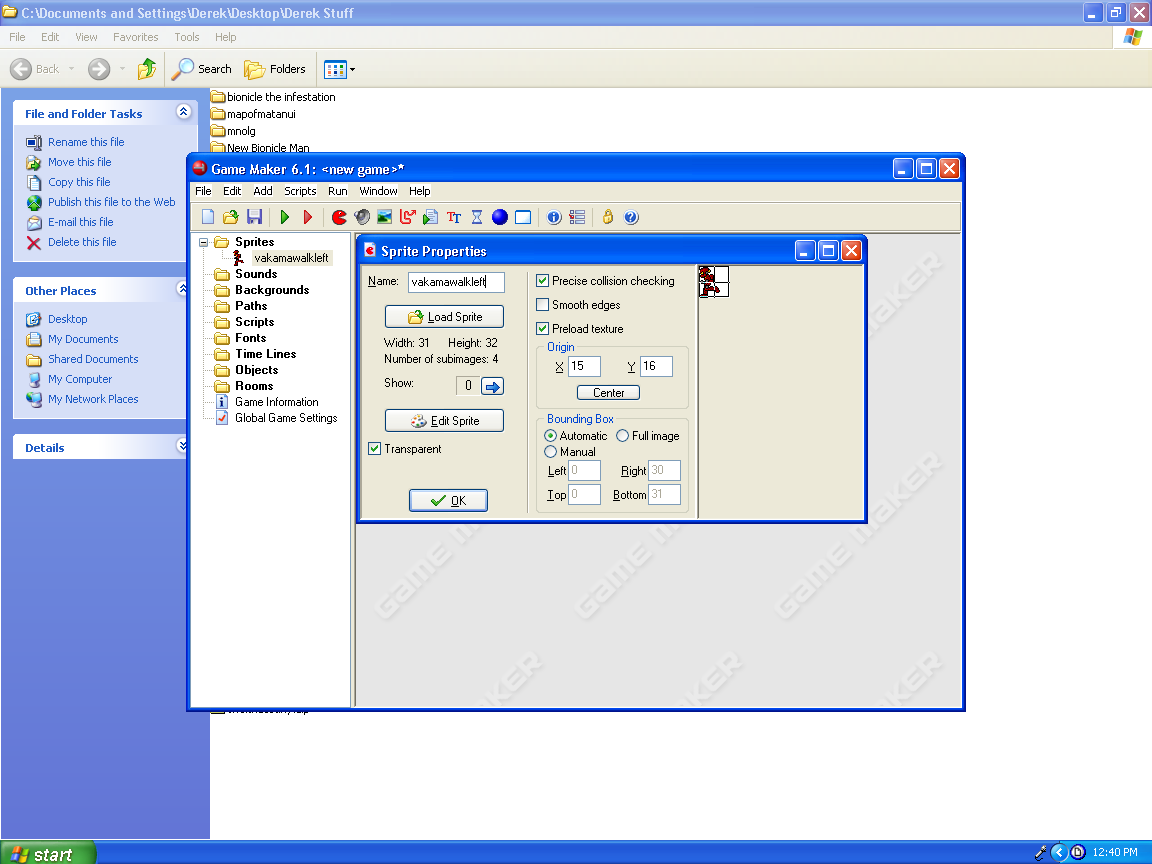Viewport: 1152px width, 864px height.
Task: Click the Add Time Line hourglass icon
Action: (x=477, y=217)
